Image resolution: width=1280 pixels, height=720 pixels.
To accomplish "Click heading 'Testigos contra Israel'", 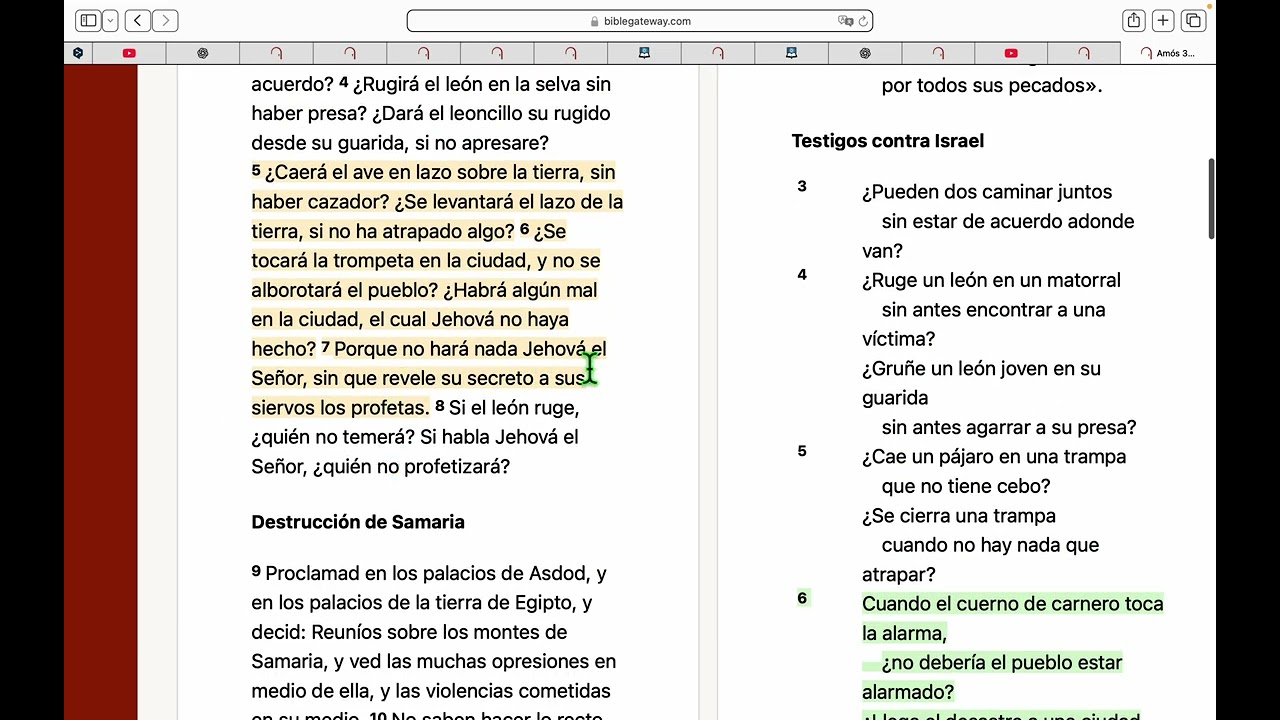I will [x=888, y=141].
